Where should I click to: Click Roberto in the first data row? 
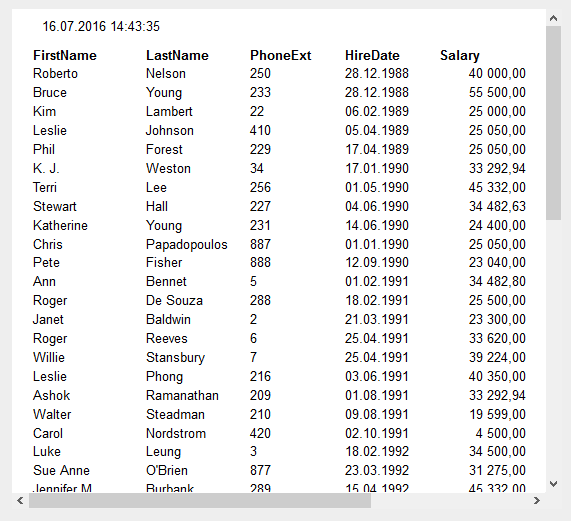point(55,74)
